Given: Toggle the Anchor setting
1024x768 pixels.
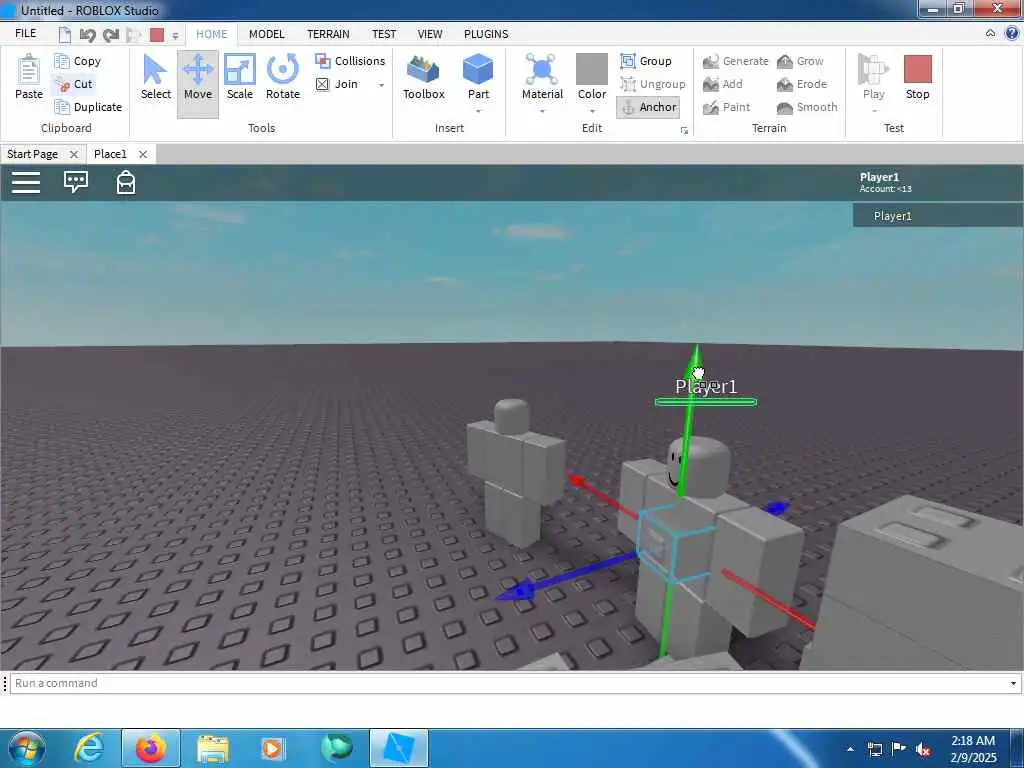Looking at the screenshot, I should 648,107.
